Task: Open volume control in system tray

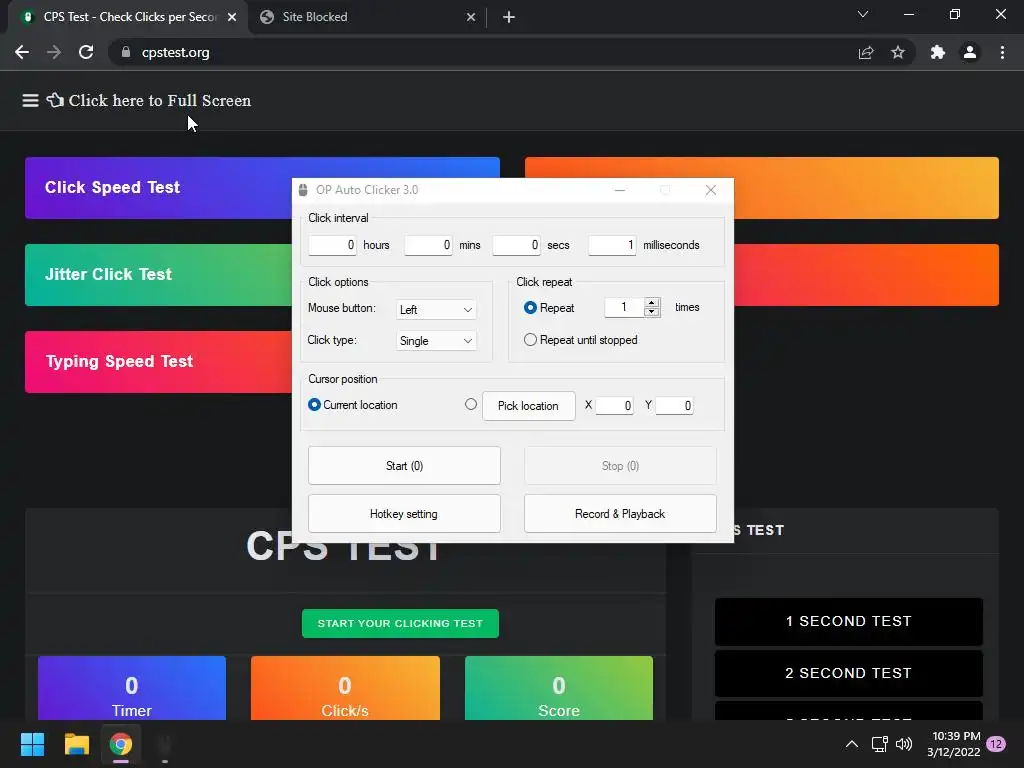Action: tap(904, 744)
